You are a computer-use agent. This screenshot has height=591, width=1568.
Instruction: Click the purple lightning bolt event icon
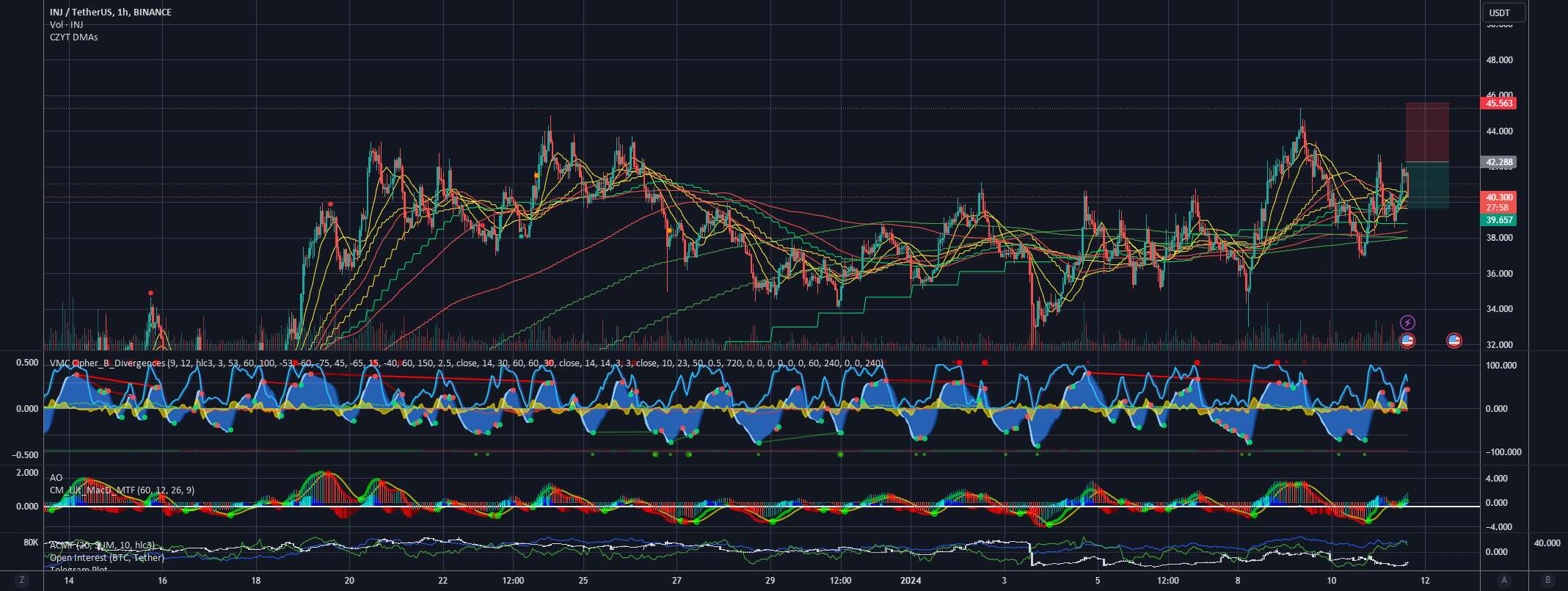1407,322
